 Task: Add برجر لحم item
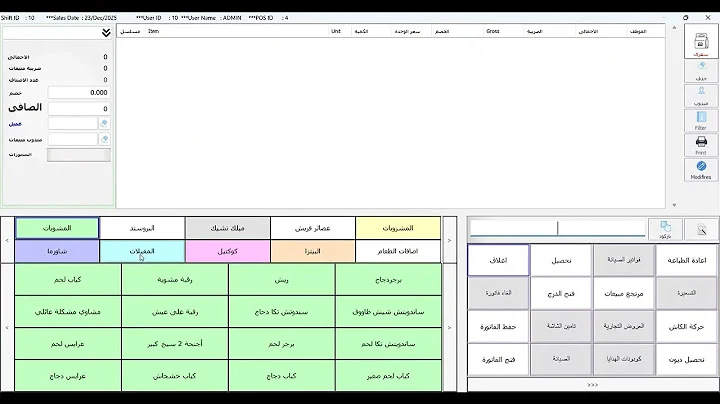[x=281, y=344]
